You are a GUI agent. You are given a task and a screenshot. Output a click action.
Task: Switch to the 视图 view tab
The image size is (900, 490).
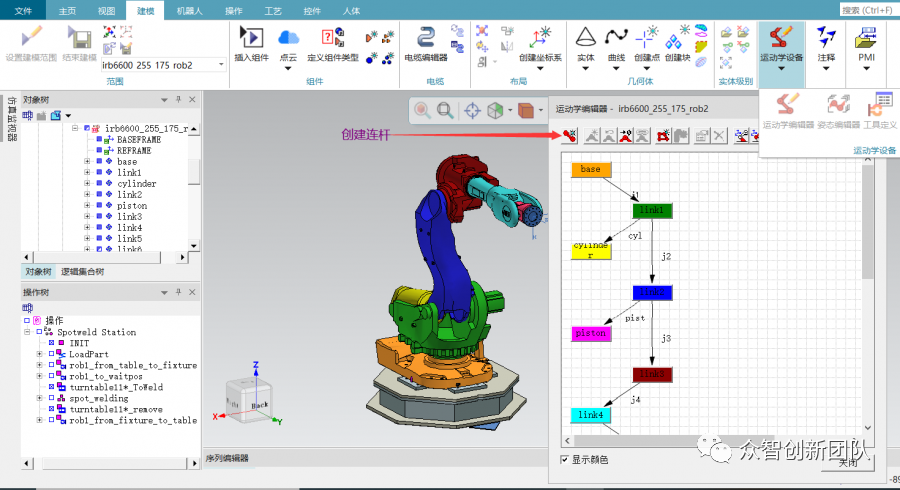[x=106, y=10]
